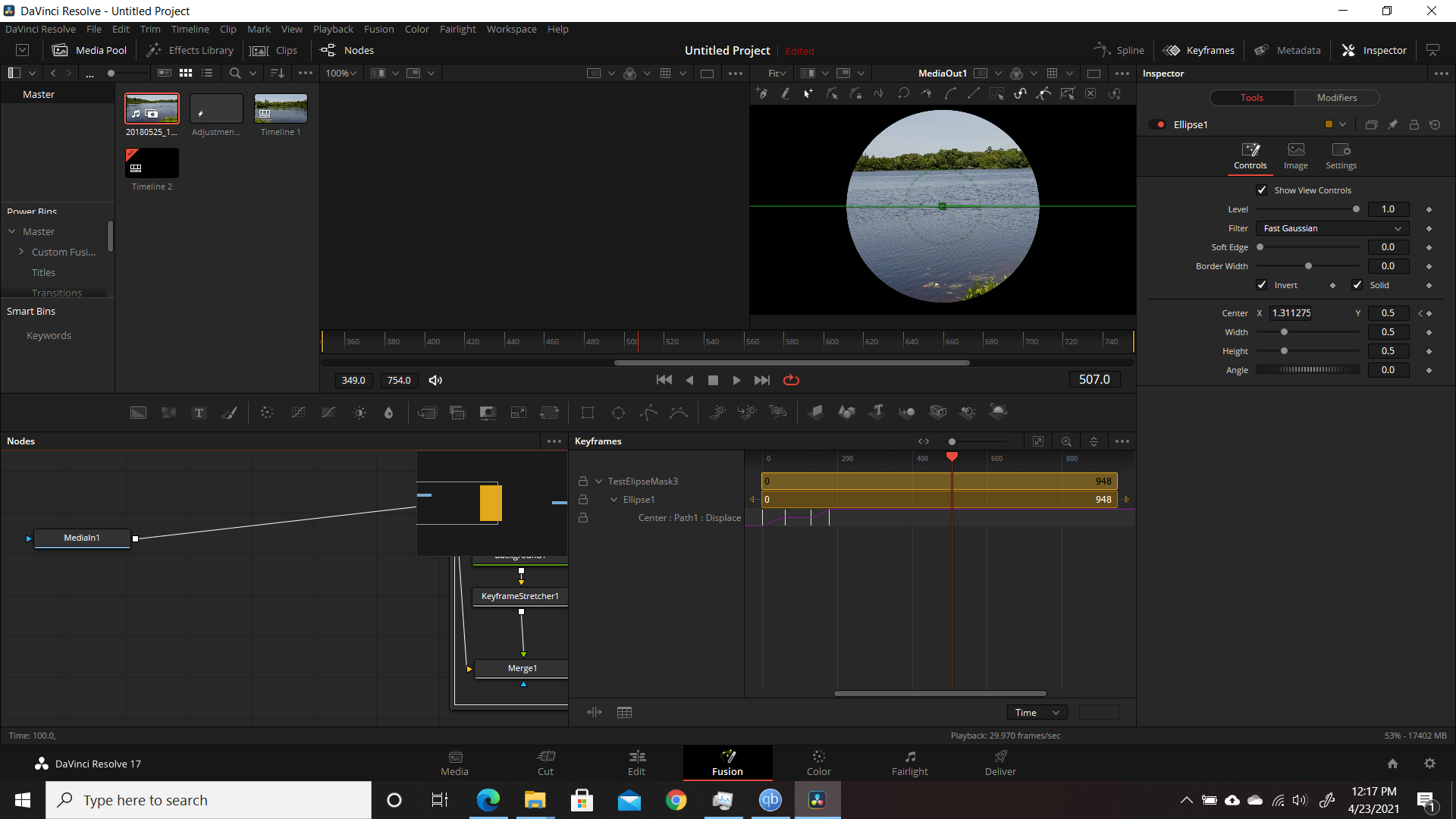1456x819 pixels.
Task: Collapse TestElipseMask3 in Keyframes
Action: (598, 482)
